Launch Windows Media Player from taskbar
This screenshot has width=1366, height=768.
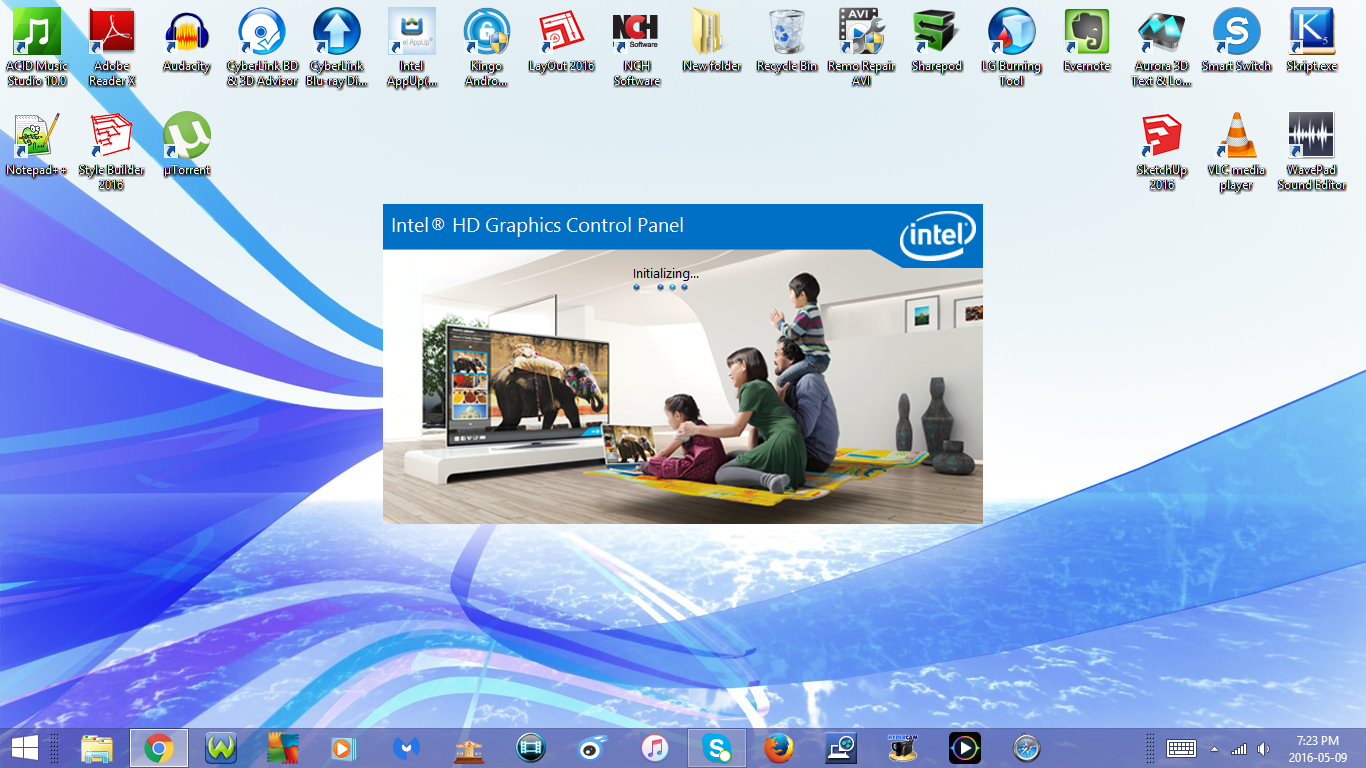coord(345,748)
